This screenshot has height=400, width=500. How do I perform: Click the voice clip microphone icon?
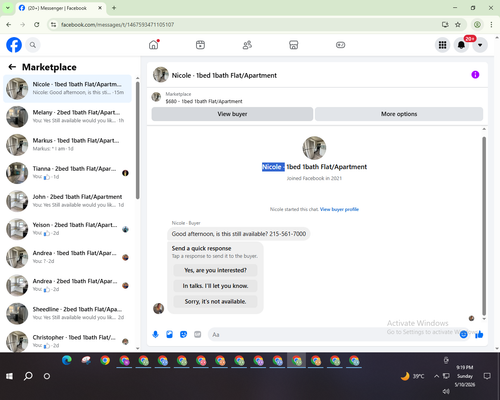pyautogui.click(x=155, y=334)
